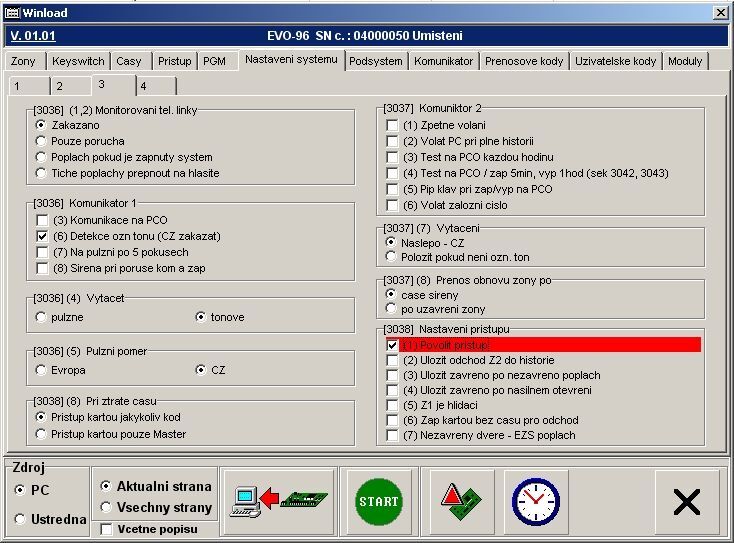
Task: Select Pouze porucha line monitoring option
Action: coord(42,141)
